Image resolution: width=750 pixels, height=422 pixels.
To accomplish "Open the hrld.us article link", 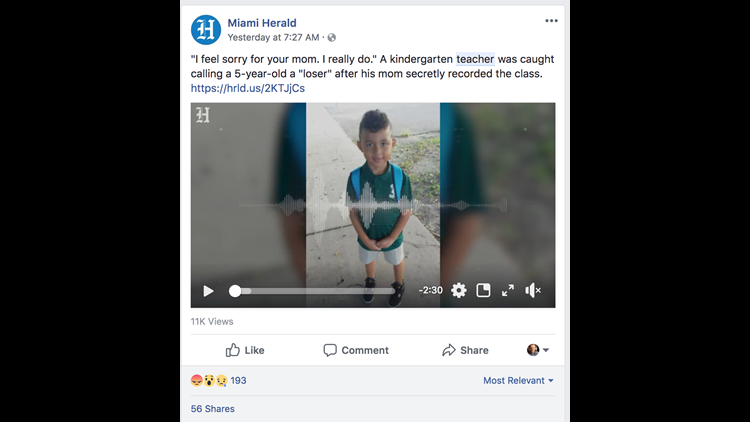I will pyautogui.click(x=248, y=88).
